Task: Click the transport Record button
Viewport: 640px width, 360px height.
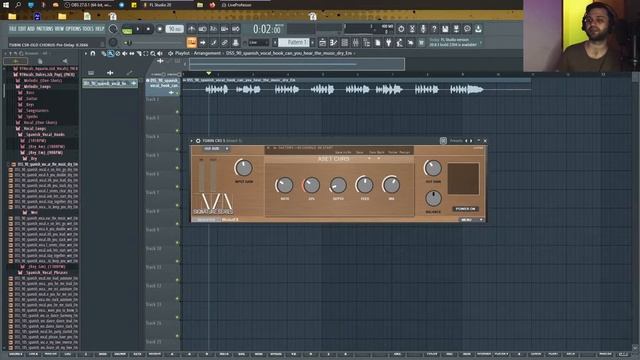Action: click(x=160, y=29)
